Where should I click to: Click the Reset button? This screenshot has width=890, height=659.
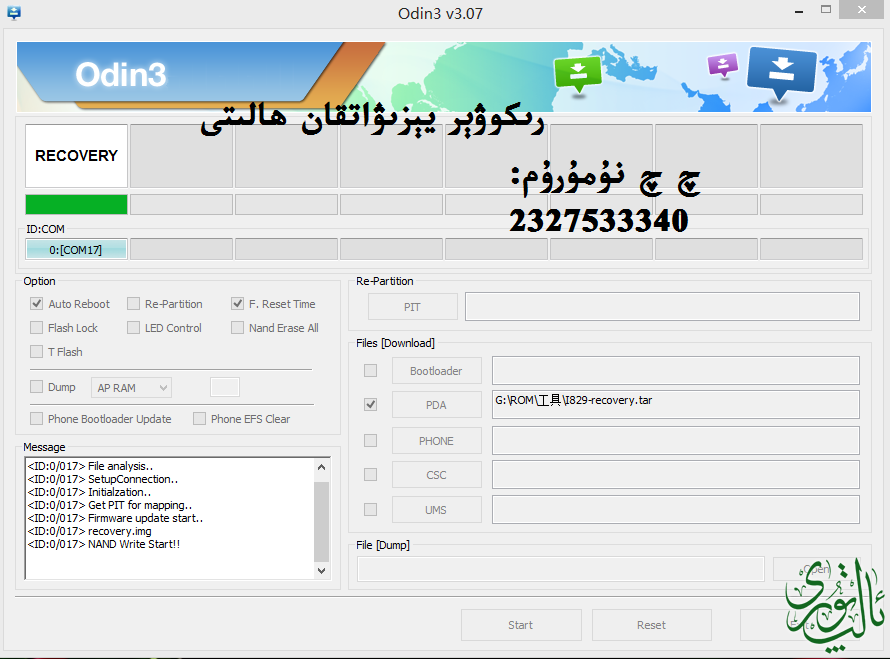coord(652,625)
